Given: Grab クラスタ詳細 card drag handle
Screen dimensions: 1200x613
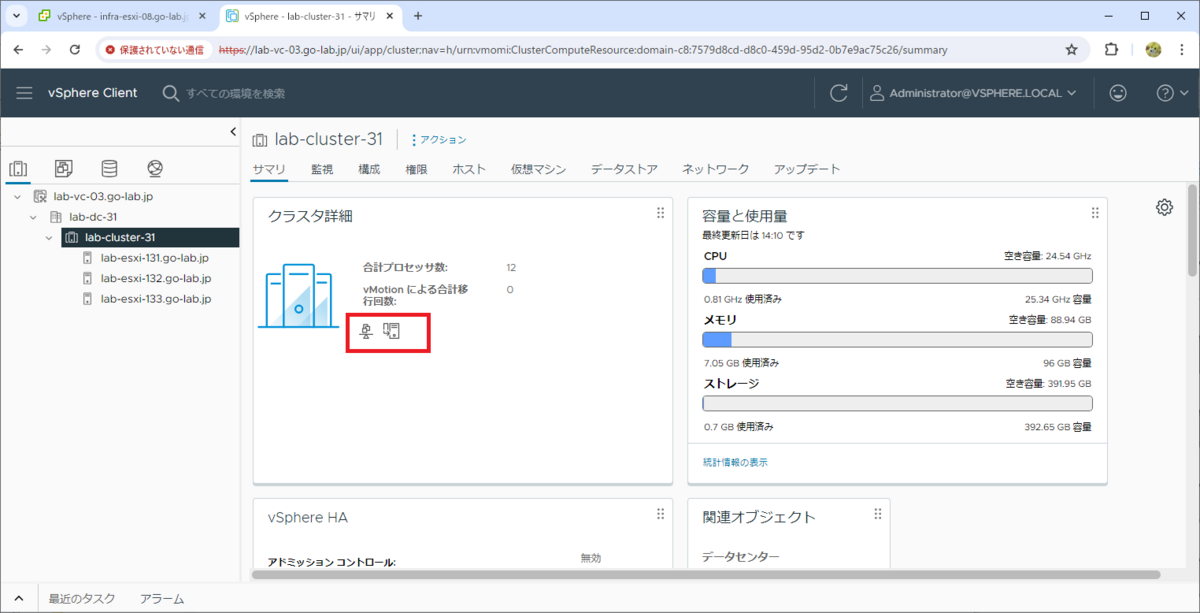Looking at the screenshot, I should (660, 213).
